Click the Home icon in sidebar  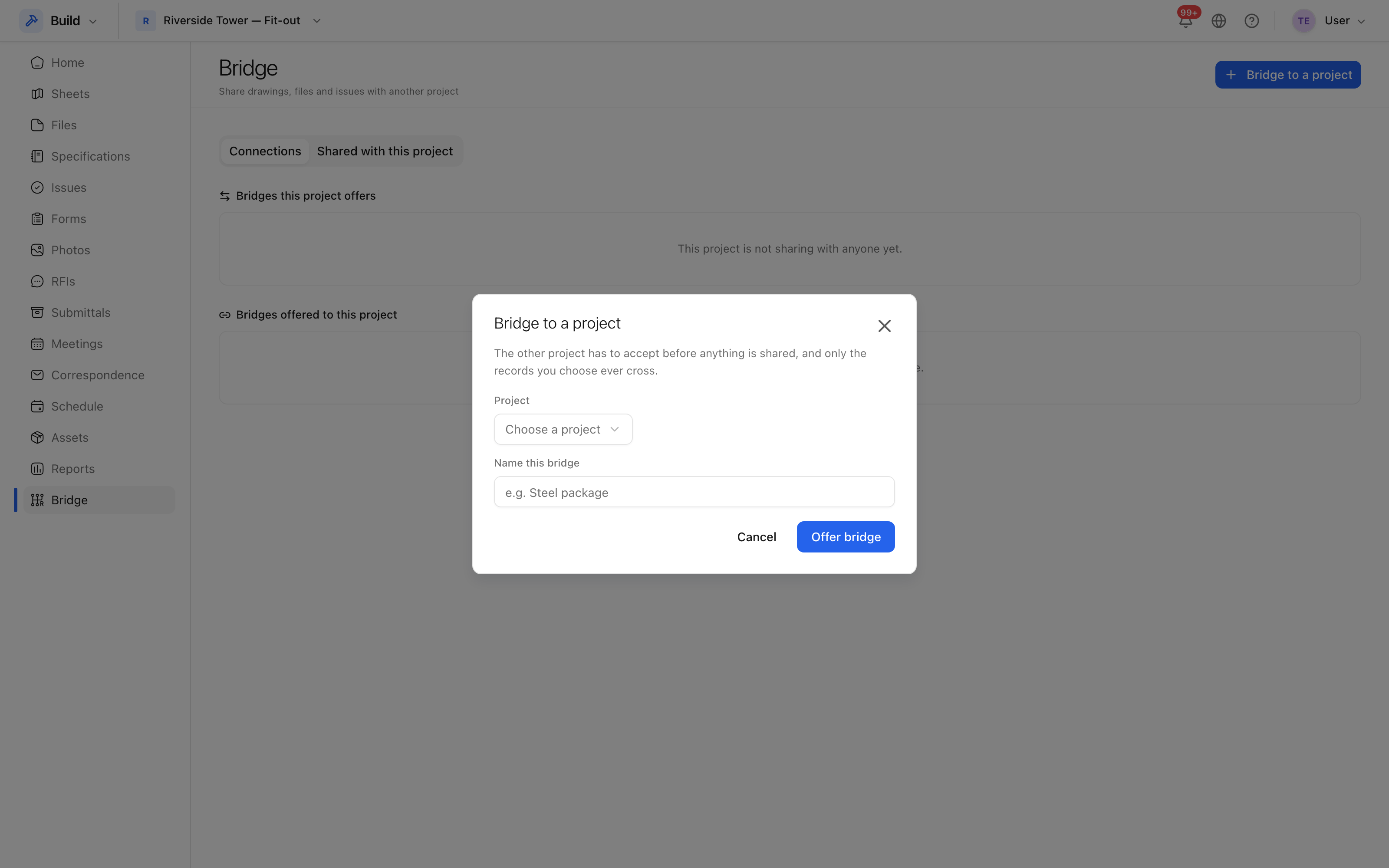pyautogui.click(x=37, y=62)
